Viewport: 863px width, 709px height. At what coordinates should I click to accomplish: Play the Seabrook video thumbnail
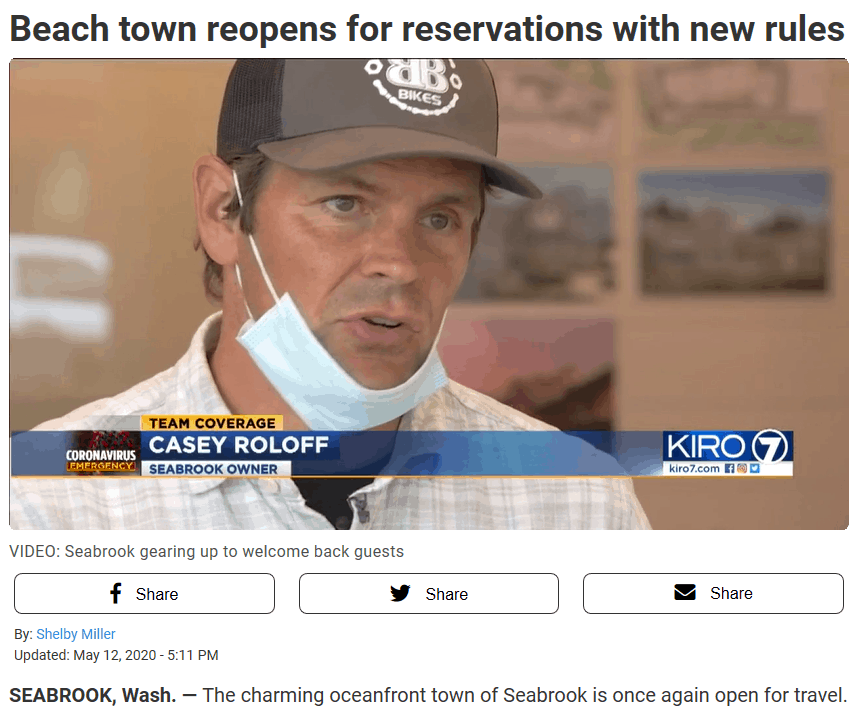(x=429, y=294)
